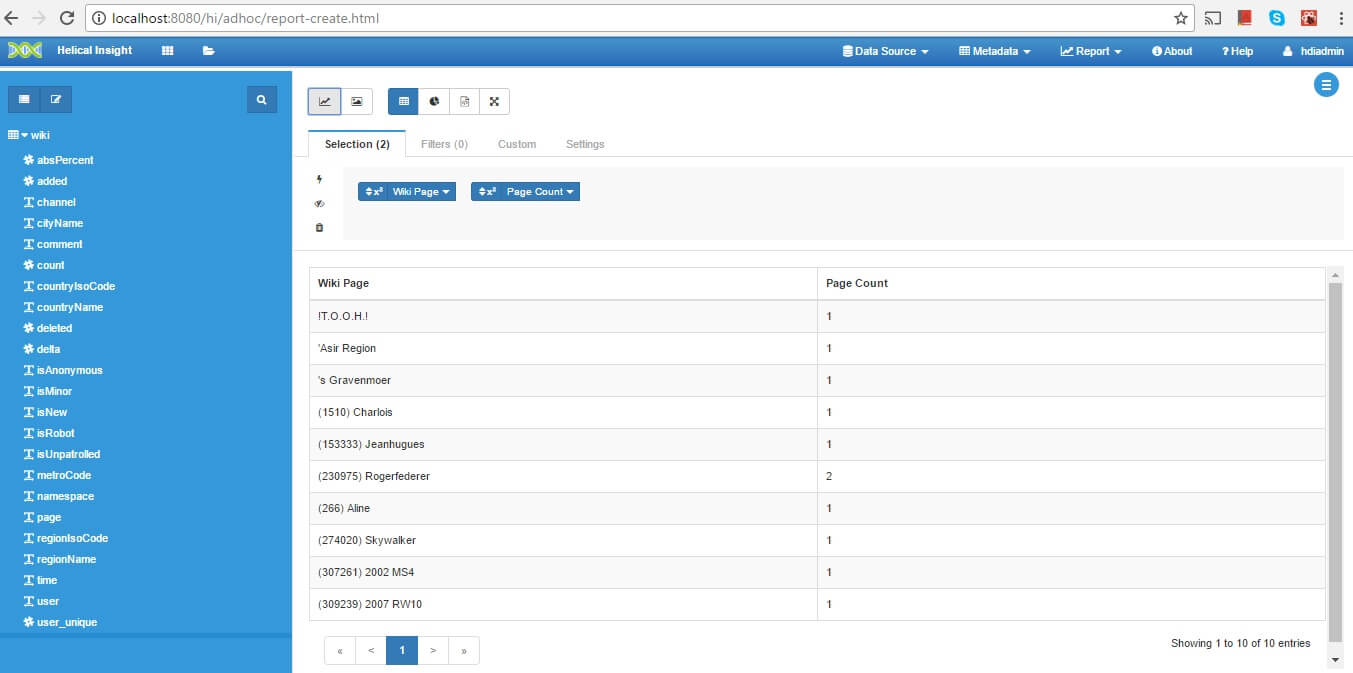Open the Data Source menu

(x=886, y=51)
